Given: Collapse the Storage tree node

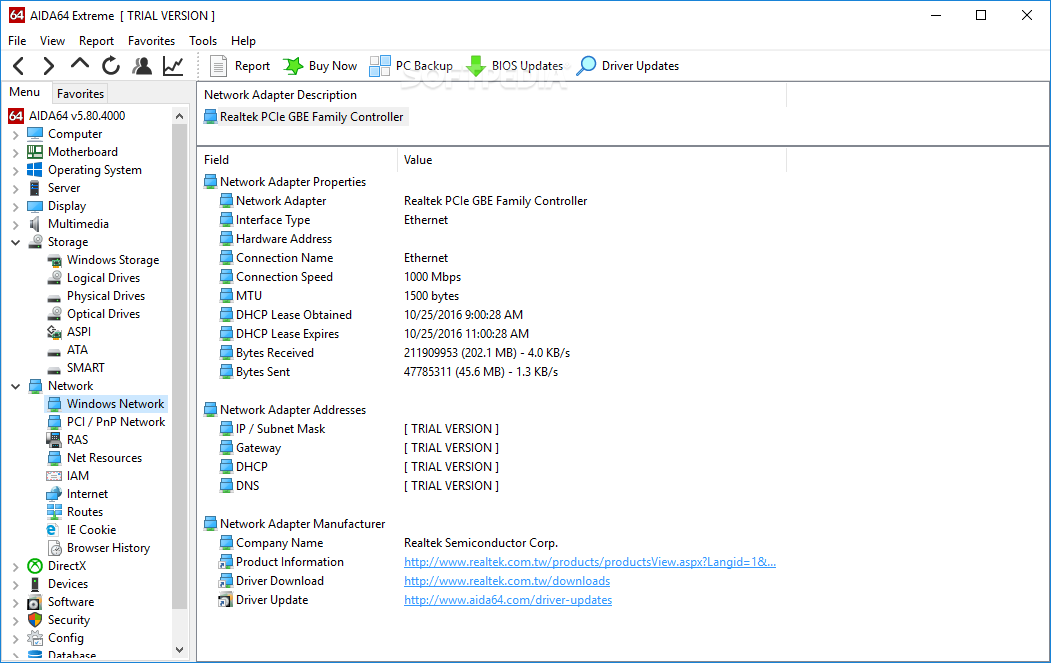Looking at the screenshot, I should pos(15,243).
